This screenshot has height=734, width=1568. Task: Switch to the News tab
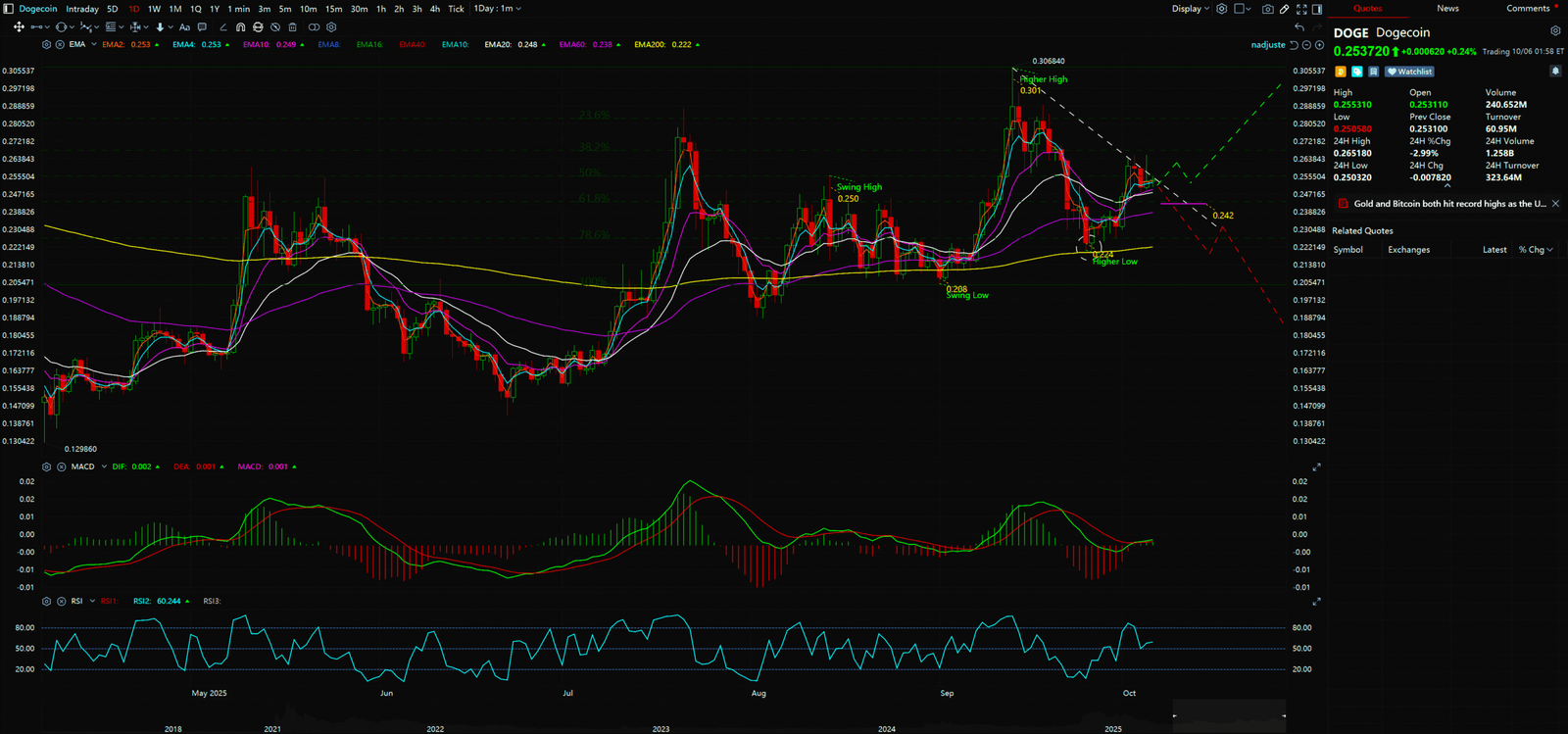(1447, 9)
